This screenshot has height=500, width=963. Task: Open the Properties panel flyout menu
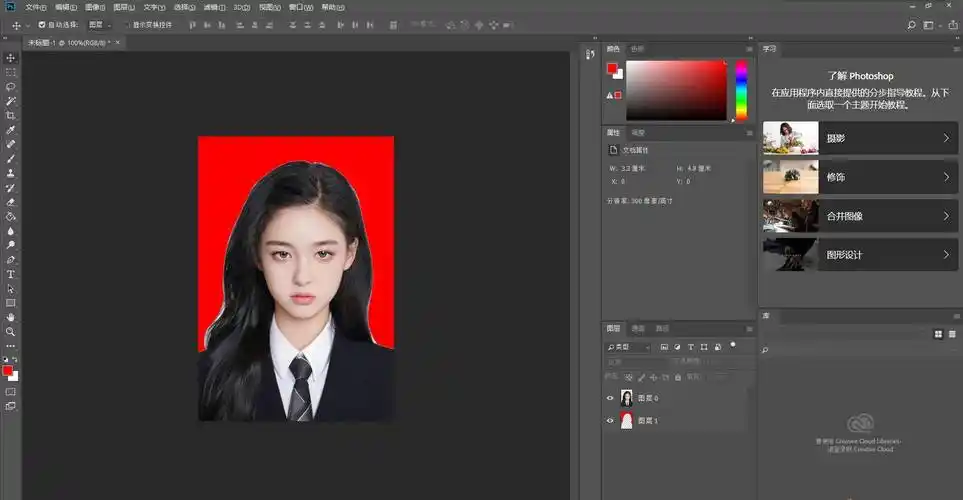[x=749, y=133]
